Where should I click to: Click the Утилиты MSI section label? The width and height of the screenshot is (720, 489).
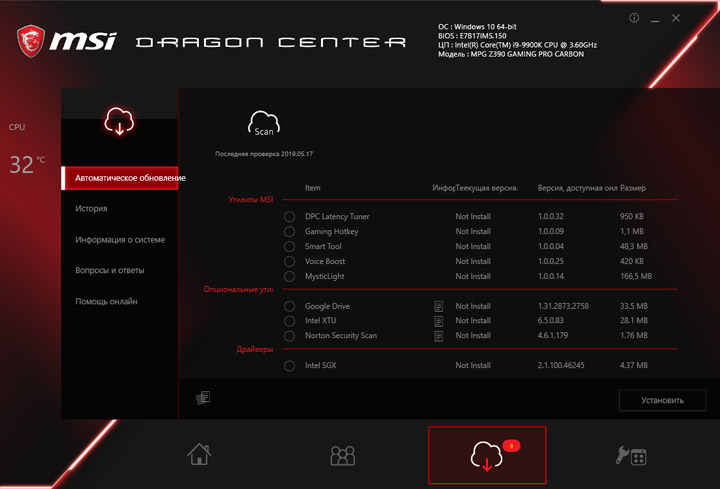pos(251,199)
